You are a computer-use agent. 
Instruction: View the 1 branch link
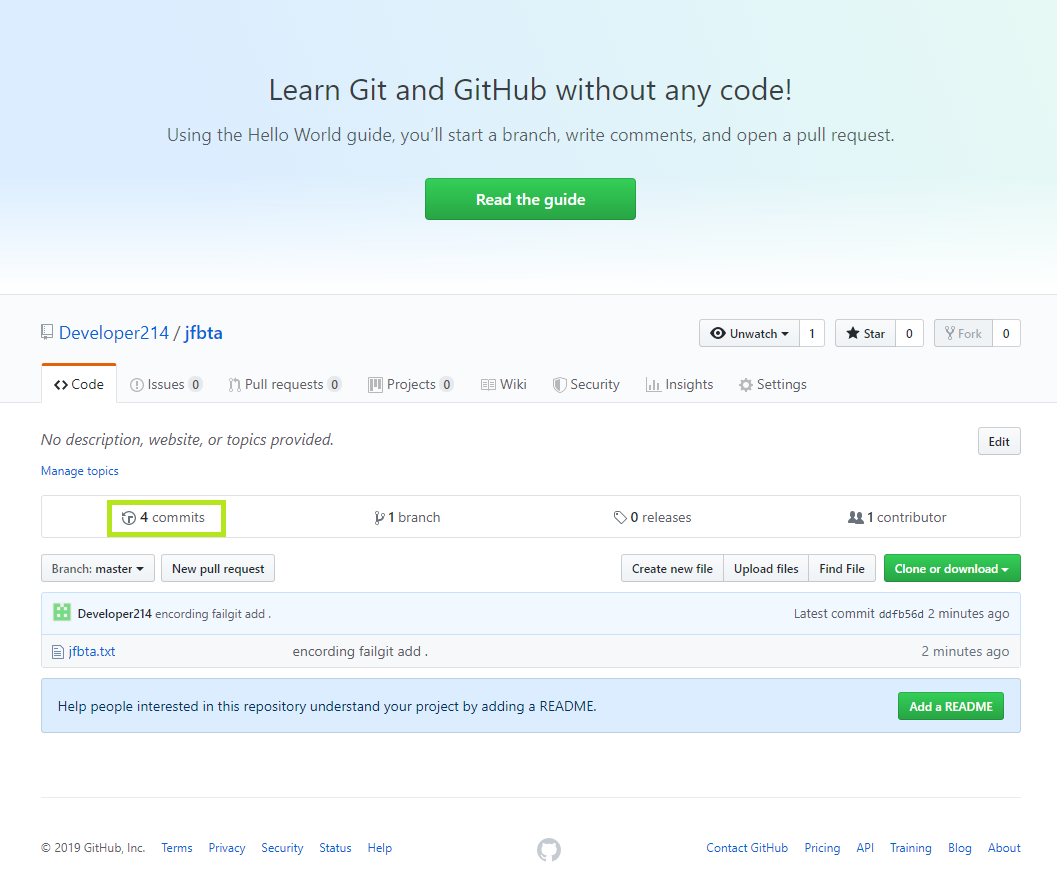(x=407, y=517)
